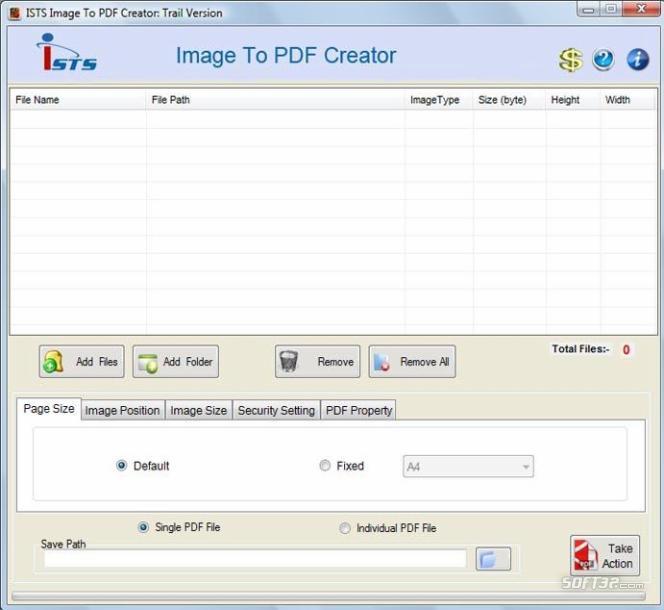The width and height of the screenshot is (664, 610).
Task: Click the Remove button with trash icon
Action: pos(318,361)
